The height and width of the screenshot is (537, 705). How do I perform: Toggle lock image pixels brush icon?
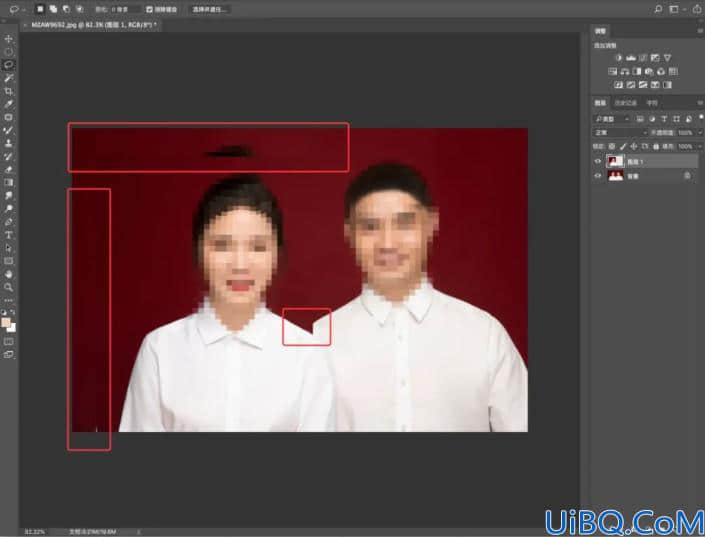click(x=623, y=146)
